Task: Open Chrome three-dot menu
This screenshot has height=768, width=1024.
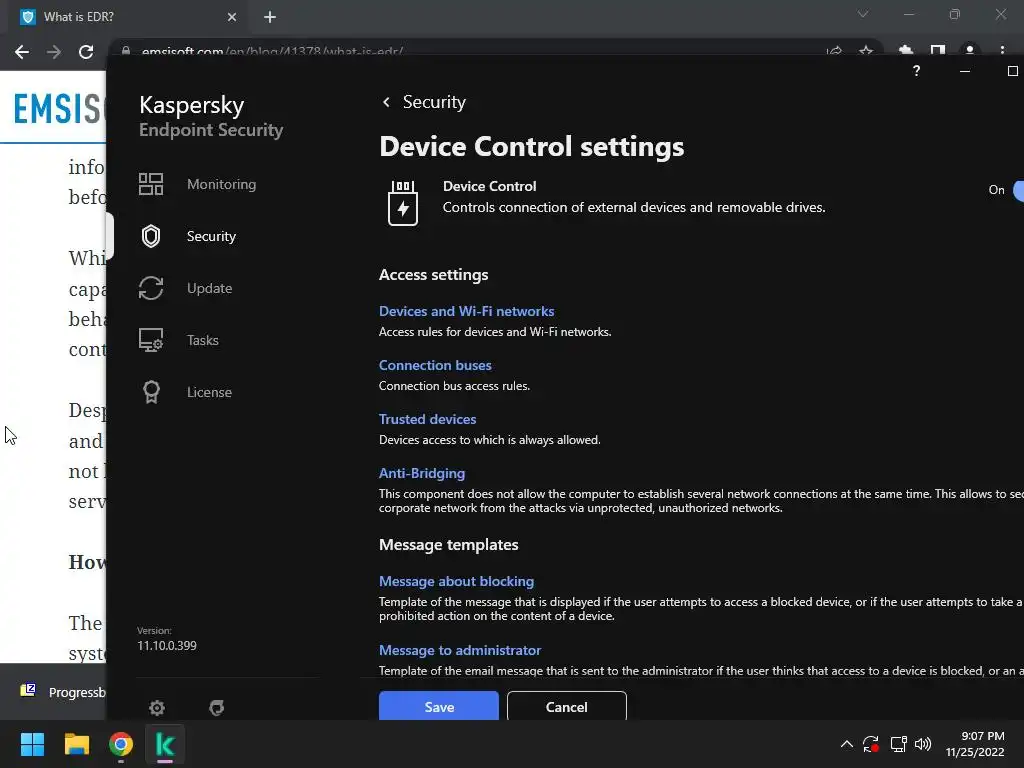Action: 1002,50
